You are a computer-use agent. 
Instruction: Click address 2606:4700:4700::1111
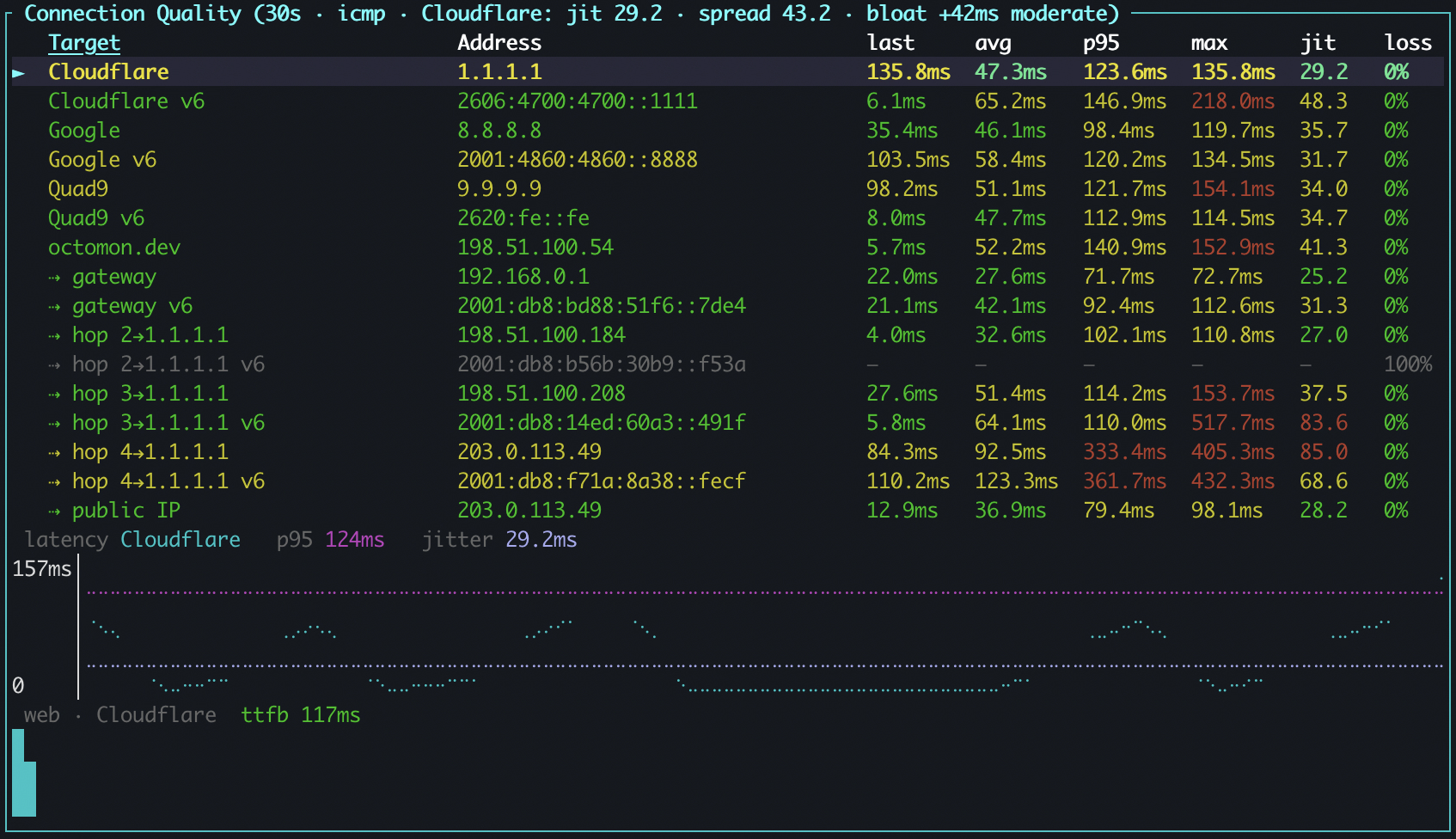tap(578, 101)
